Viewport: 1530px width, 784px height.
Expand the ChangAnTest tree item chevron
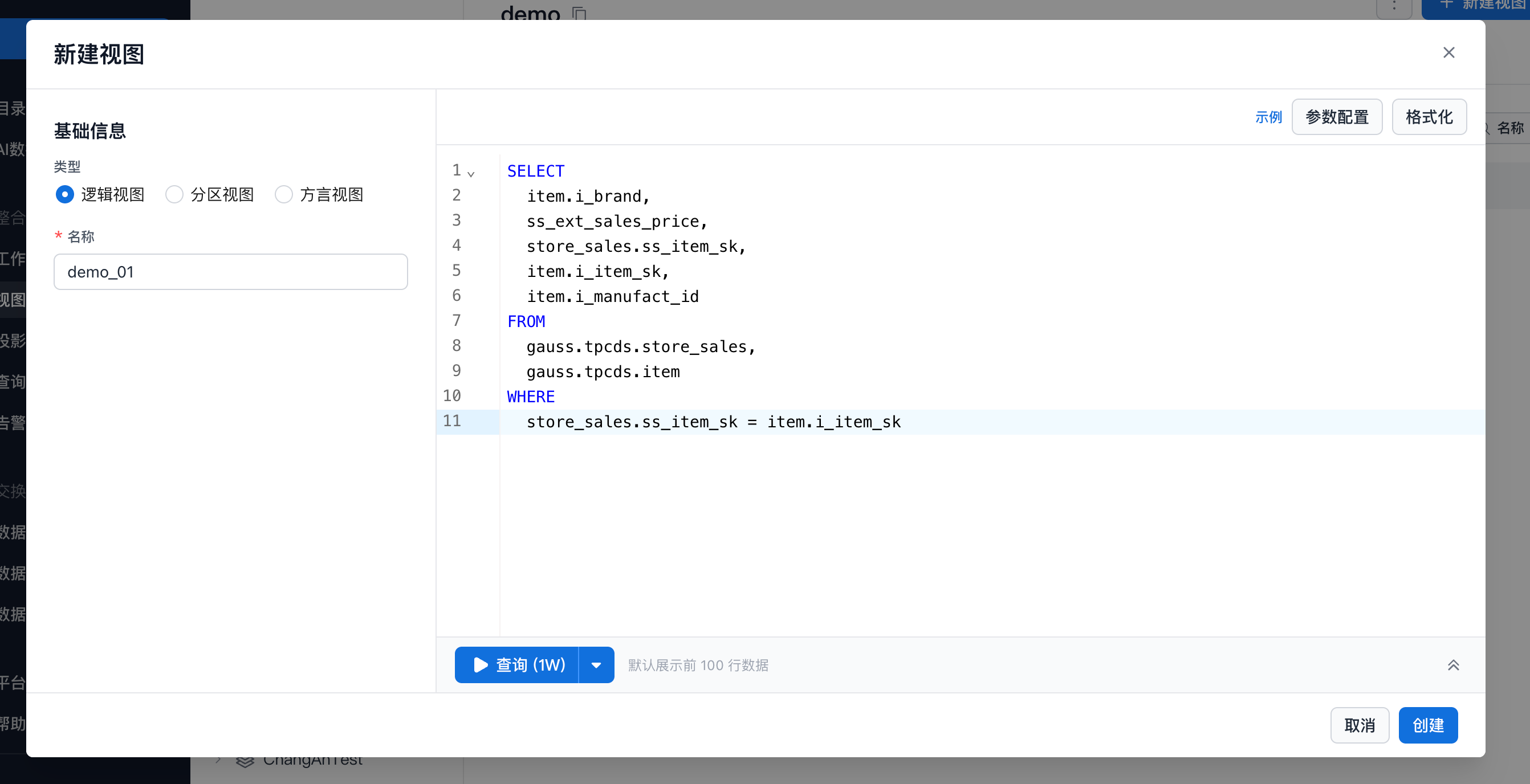tap(218, 761)
